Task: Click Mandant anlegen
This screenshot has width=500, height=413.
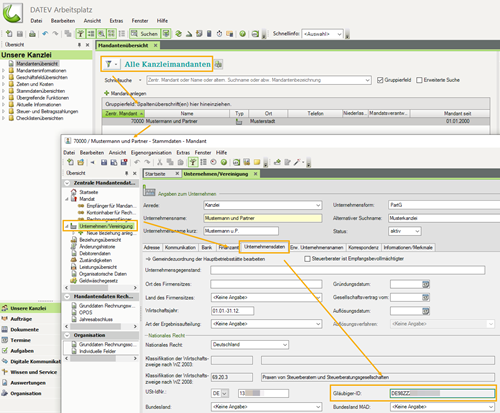Action: tap(125, 93)
